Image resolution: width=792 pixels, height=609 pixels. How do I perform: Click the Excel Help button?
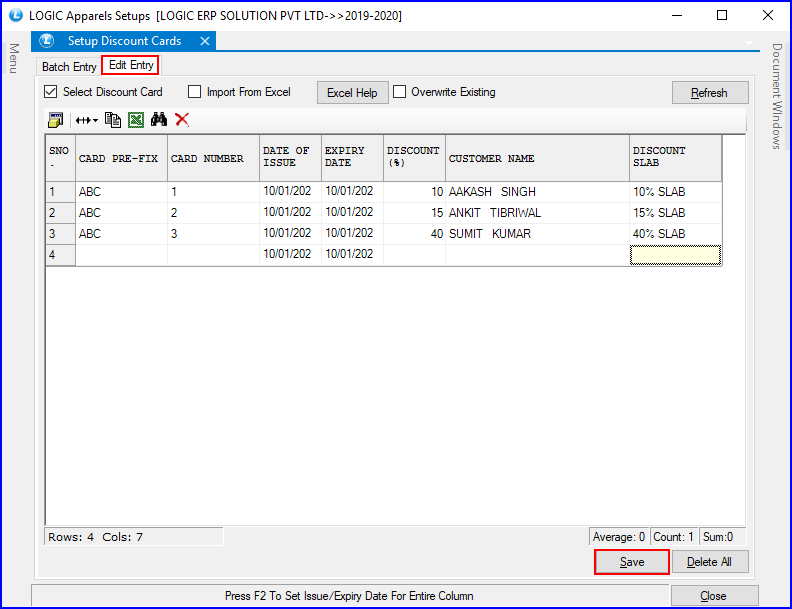tap(353, 93)
